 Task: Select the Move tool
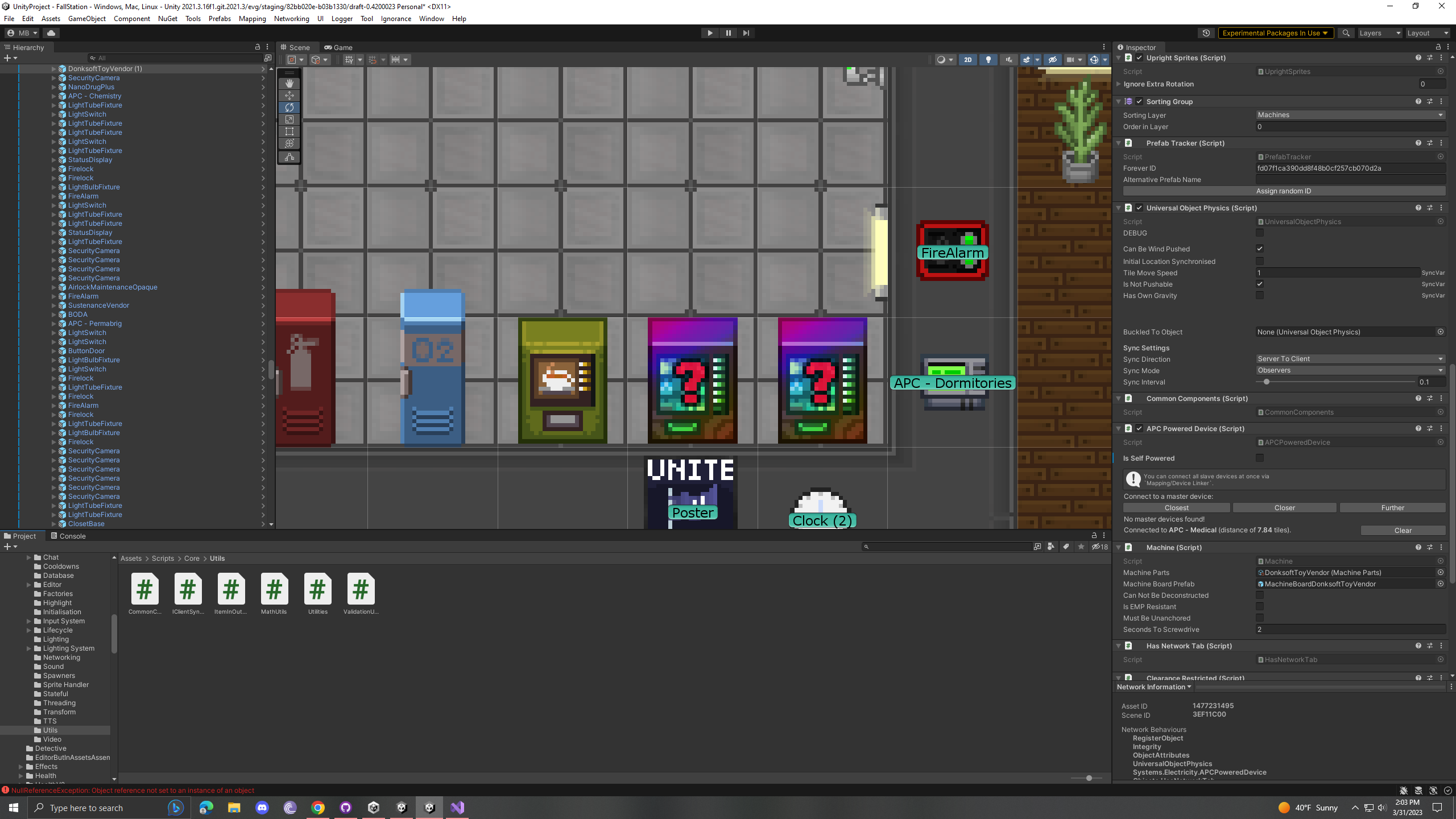click(289, 95)
